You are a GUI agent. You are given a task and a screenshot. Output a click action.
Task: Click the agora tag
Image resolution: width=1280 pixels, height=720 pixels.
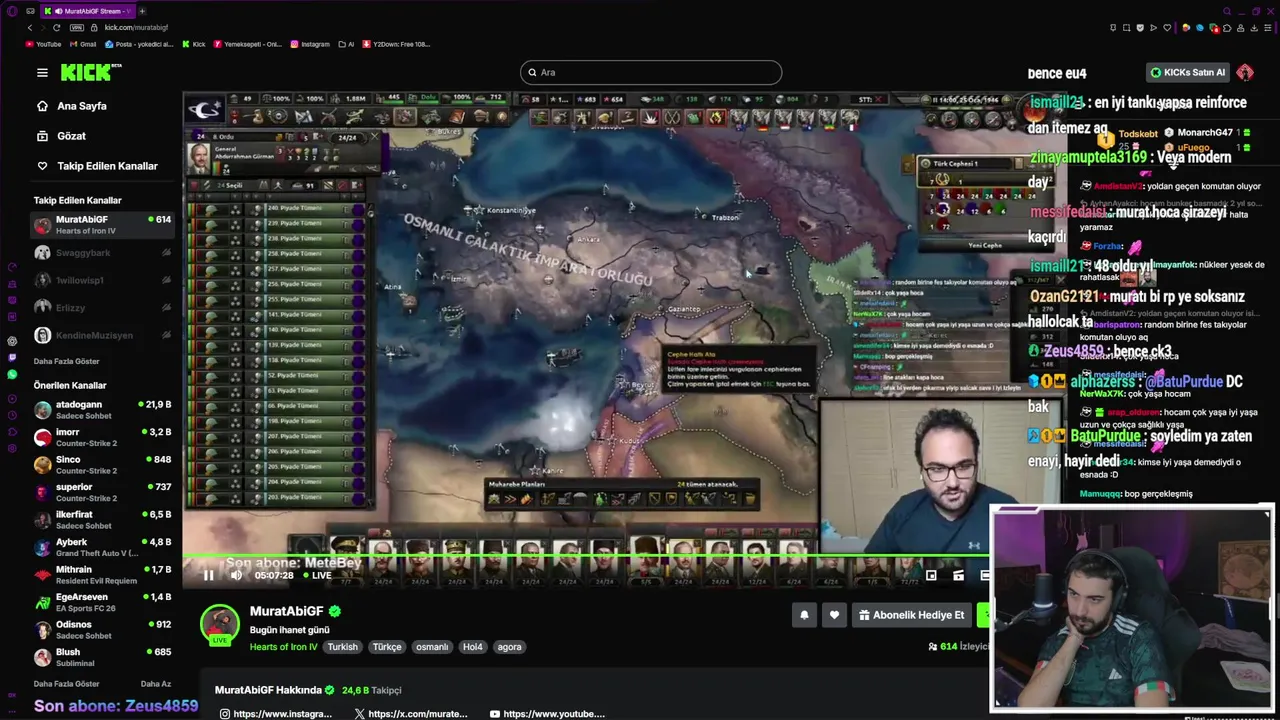(x=510, y=647)
